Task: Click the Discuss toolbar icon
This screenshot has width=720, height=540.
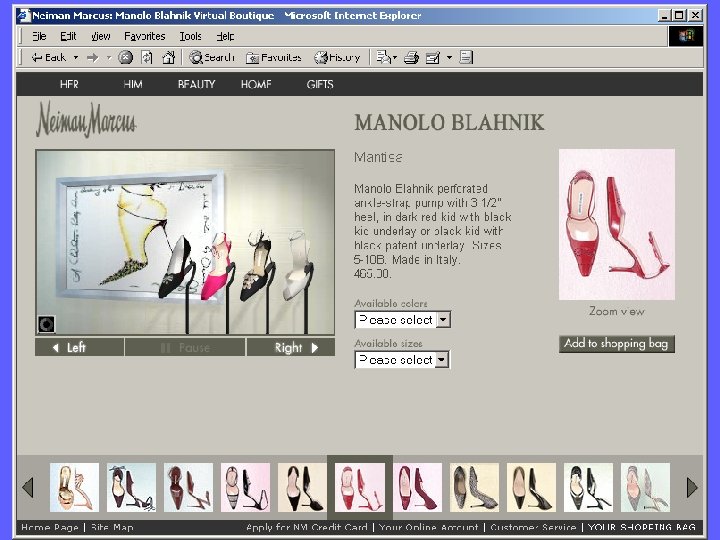Action: pos(466,57)
